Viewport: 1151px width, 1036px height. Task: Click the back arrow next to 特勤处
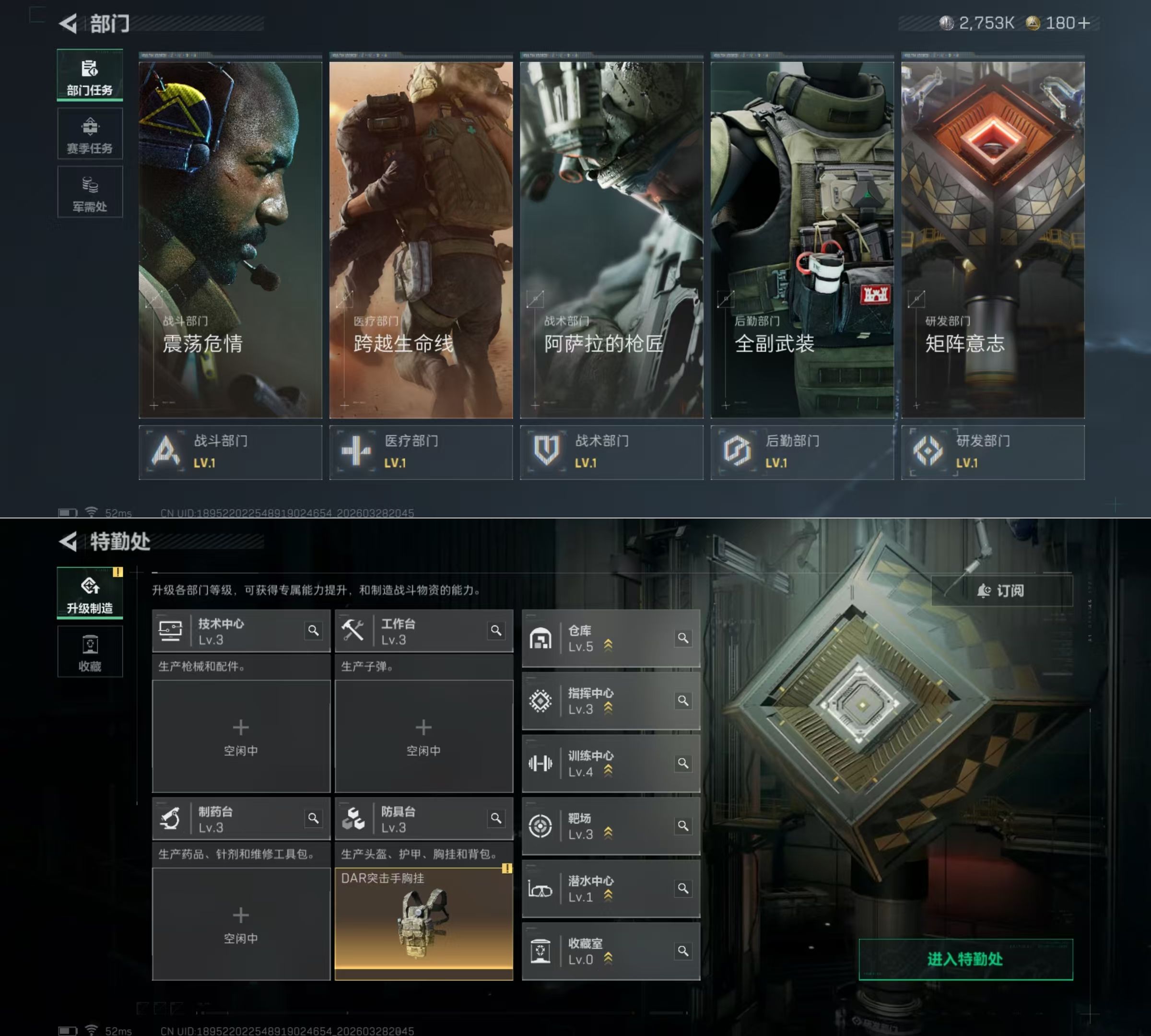pos(68,542)
